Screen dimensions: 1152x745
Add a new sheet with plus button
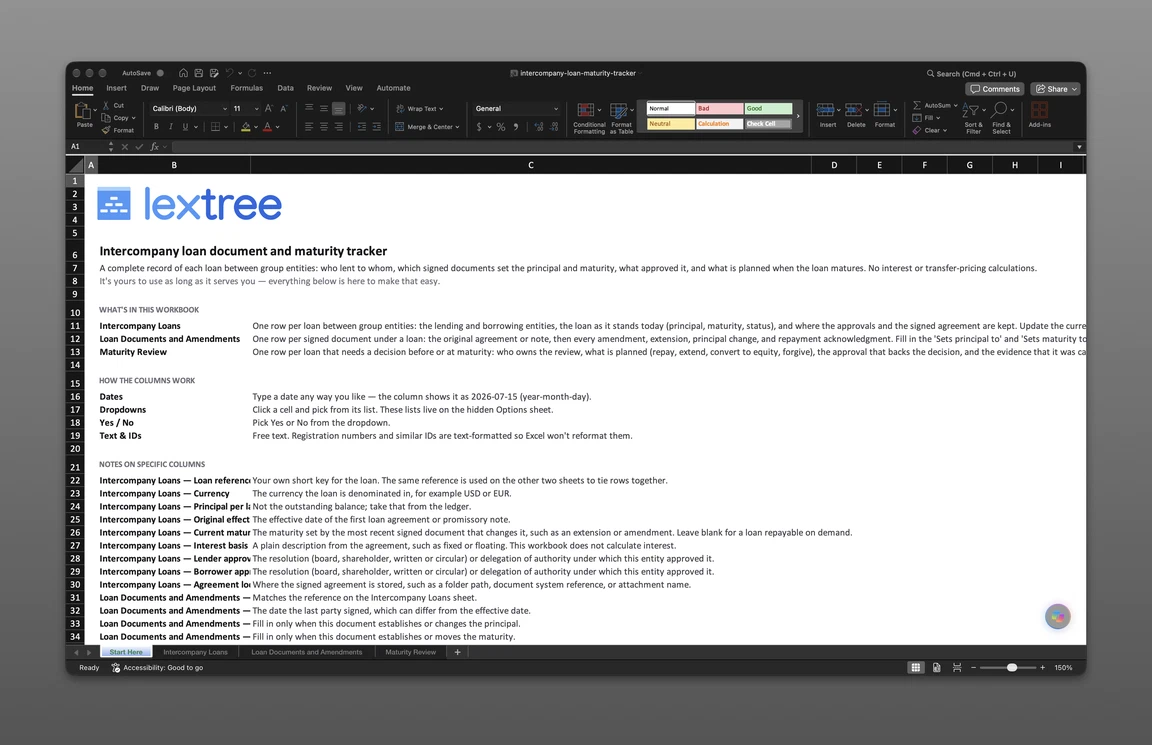(457, 652)
